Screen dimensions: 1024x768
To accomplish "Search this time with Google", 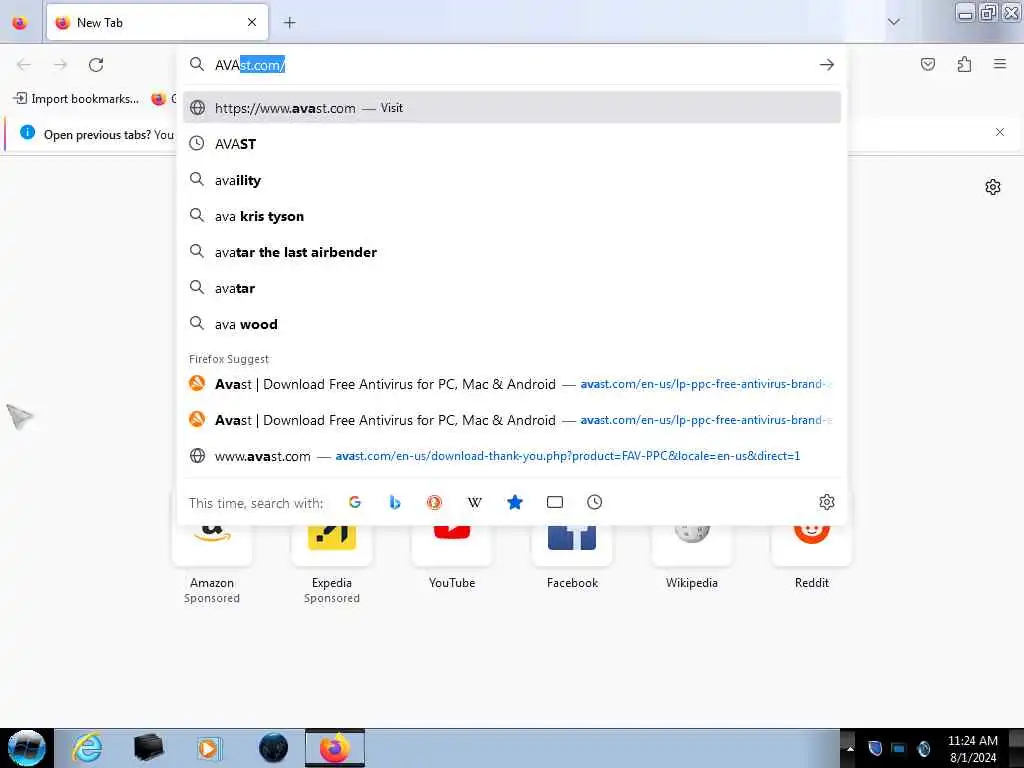I will pos(355,502).
